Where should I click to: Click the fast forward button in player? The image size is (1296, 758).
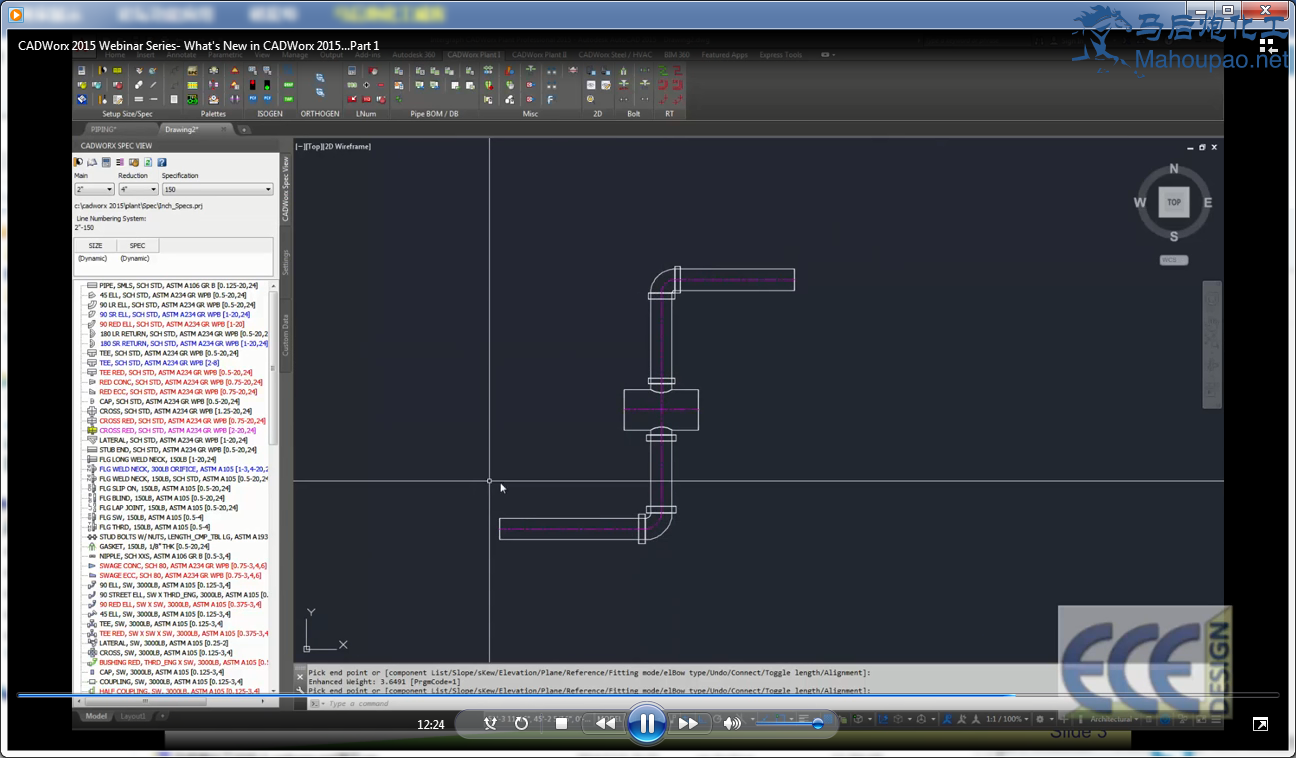(x=688, y=723)
